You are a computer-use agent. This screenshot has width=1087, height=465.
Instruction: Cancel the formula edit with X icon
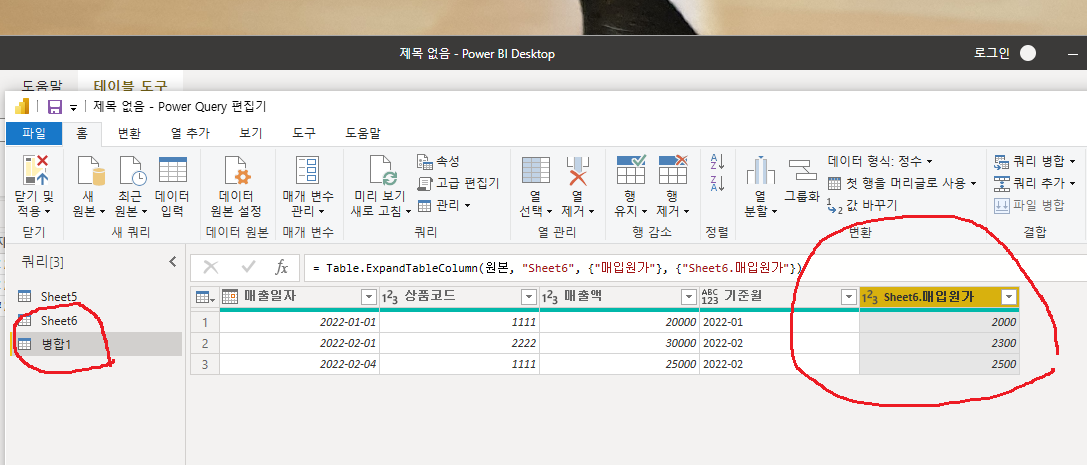tap(211, 267)
